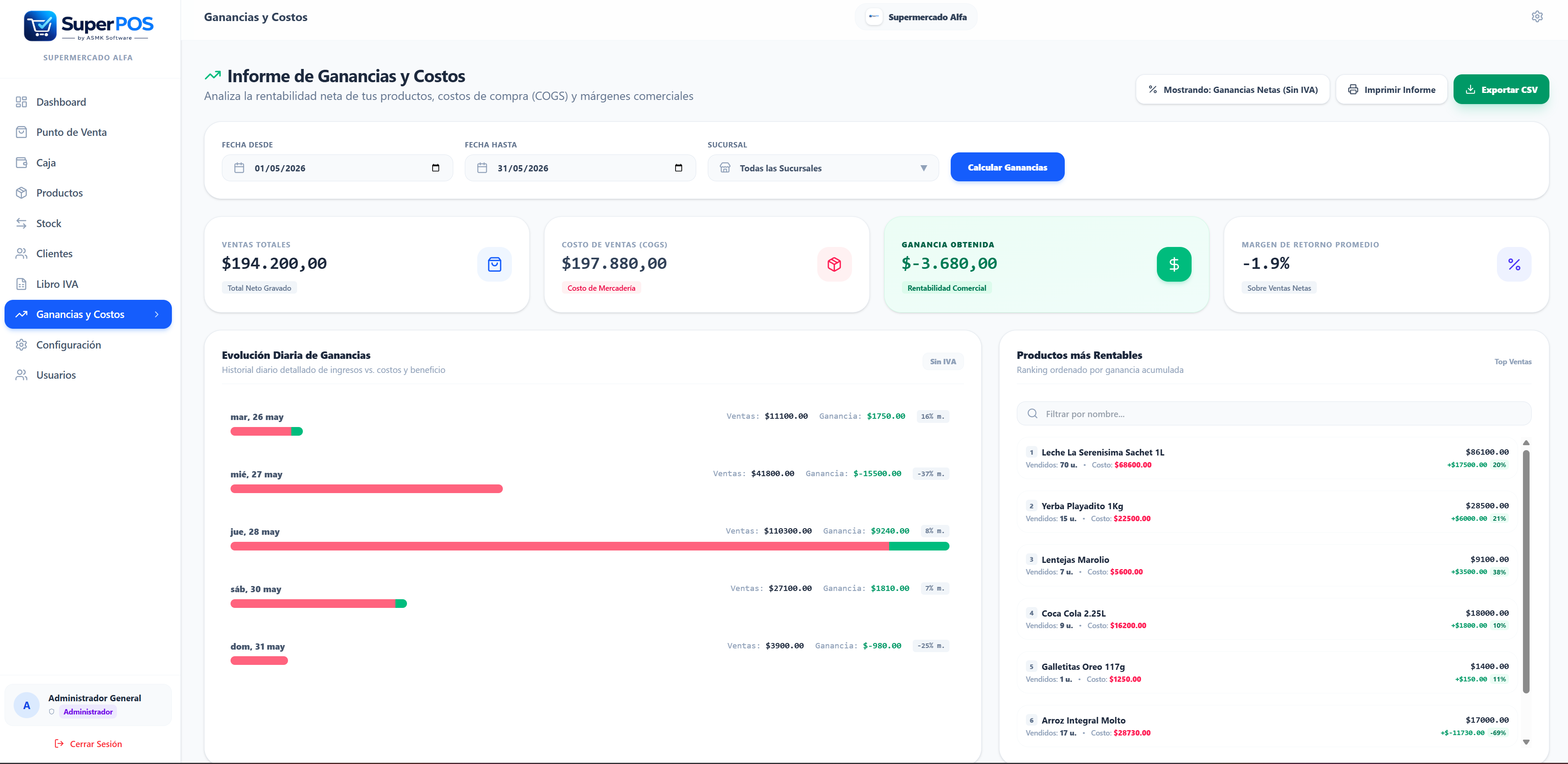This screenshot has height=764, width=1568.
Task: Click Calcular Ganancias button
Action: point(1007,167)
